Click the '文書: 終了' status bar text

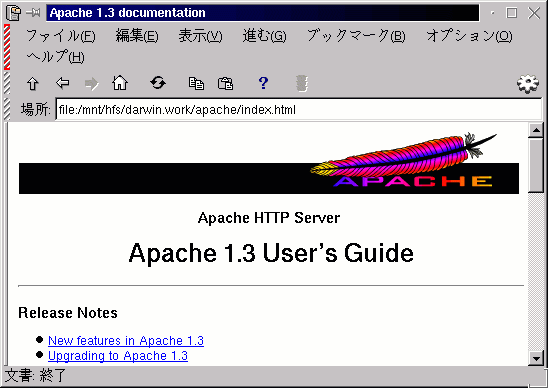click(36, 376)
